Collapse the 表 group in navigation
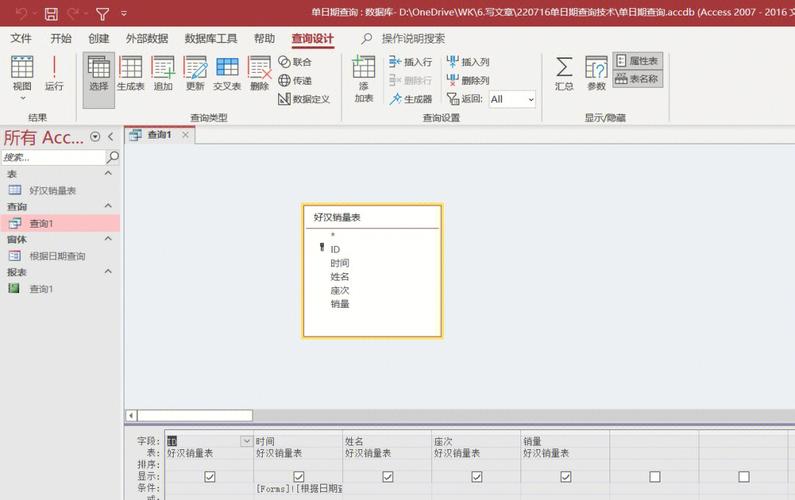Image resolution: width=795 pixels, height=500 pixels. 108,173
